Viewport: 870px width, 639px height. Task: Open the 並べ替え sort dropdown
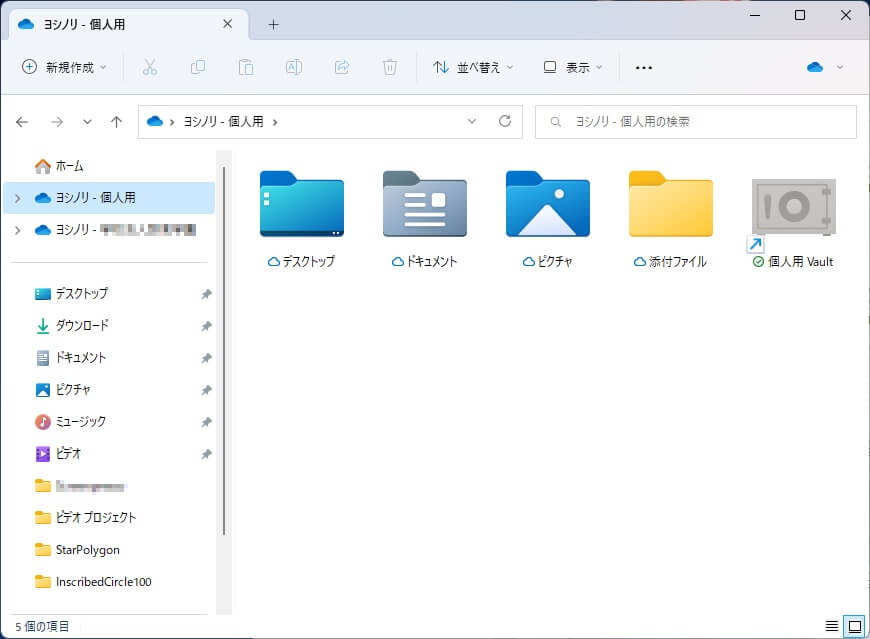point(473,67)
